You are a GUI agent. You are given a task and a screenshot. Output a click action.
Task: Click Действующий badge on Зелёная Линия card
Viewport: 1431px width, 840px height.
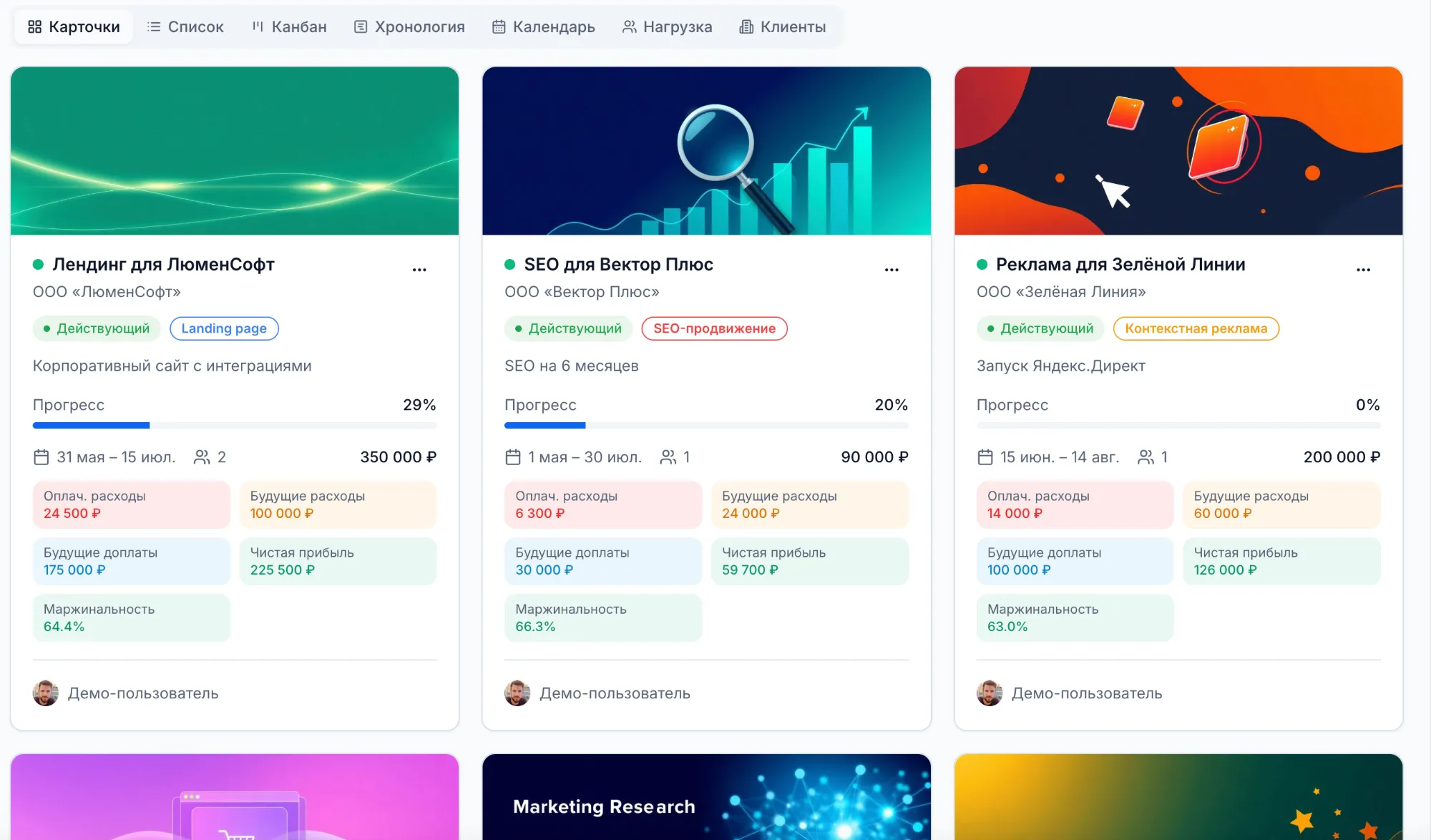[1040, 328]
